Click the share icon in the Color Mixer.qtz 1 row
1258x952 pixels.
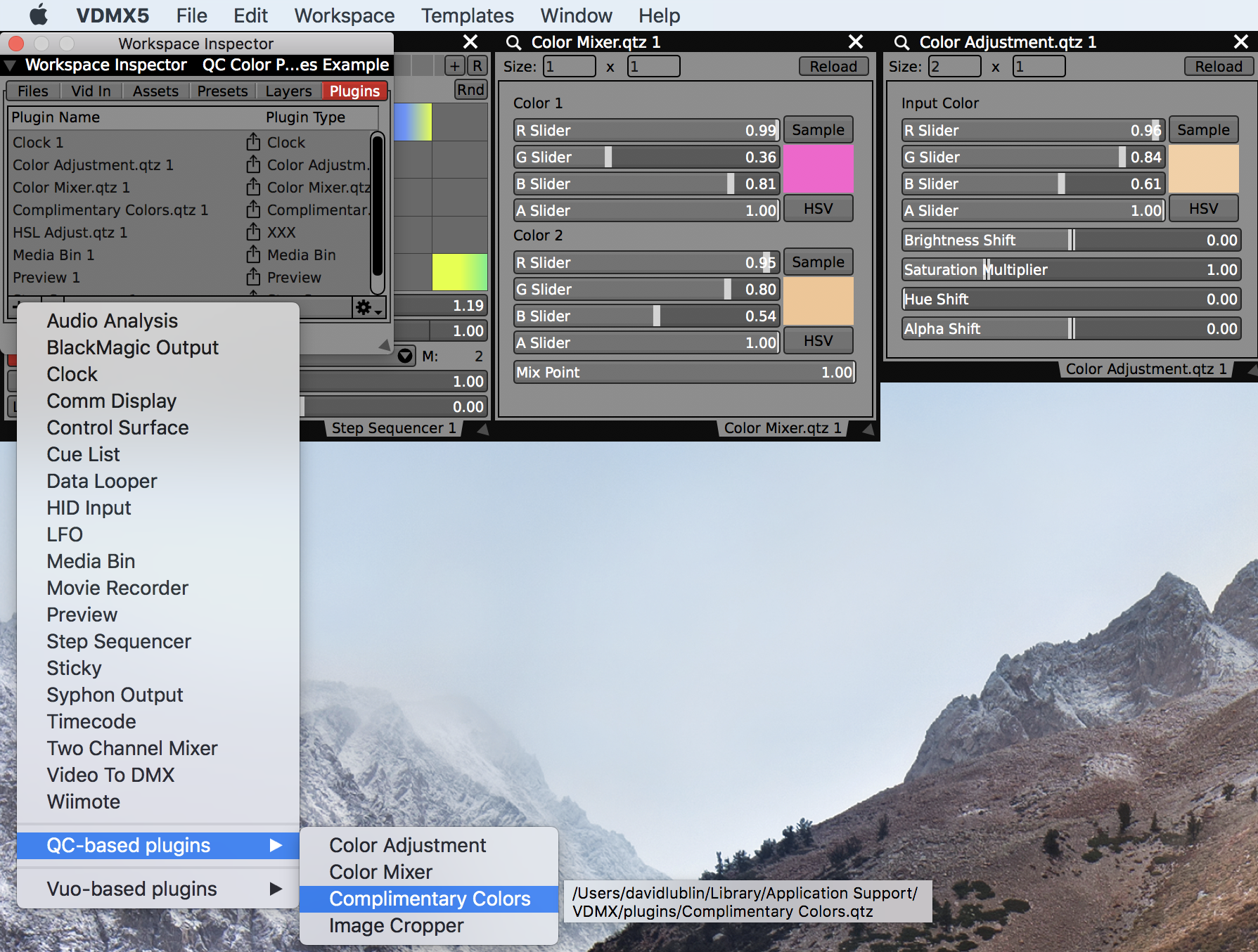click(x=253, y=187)
